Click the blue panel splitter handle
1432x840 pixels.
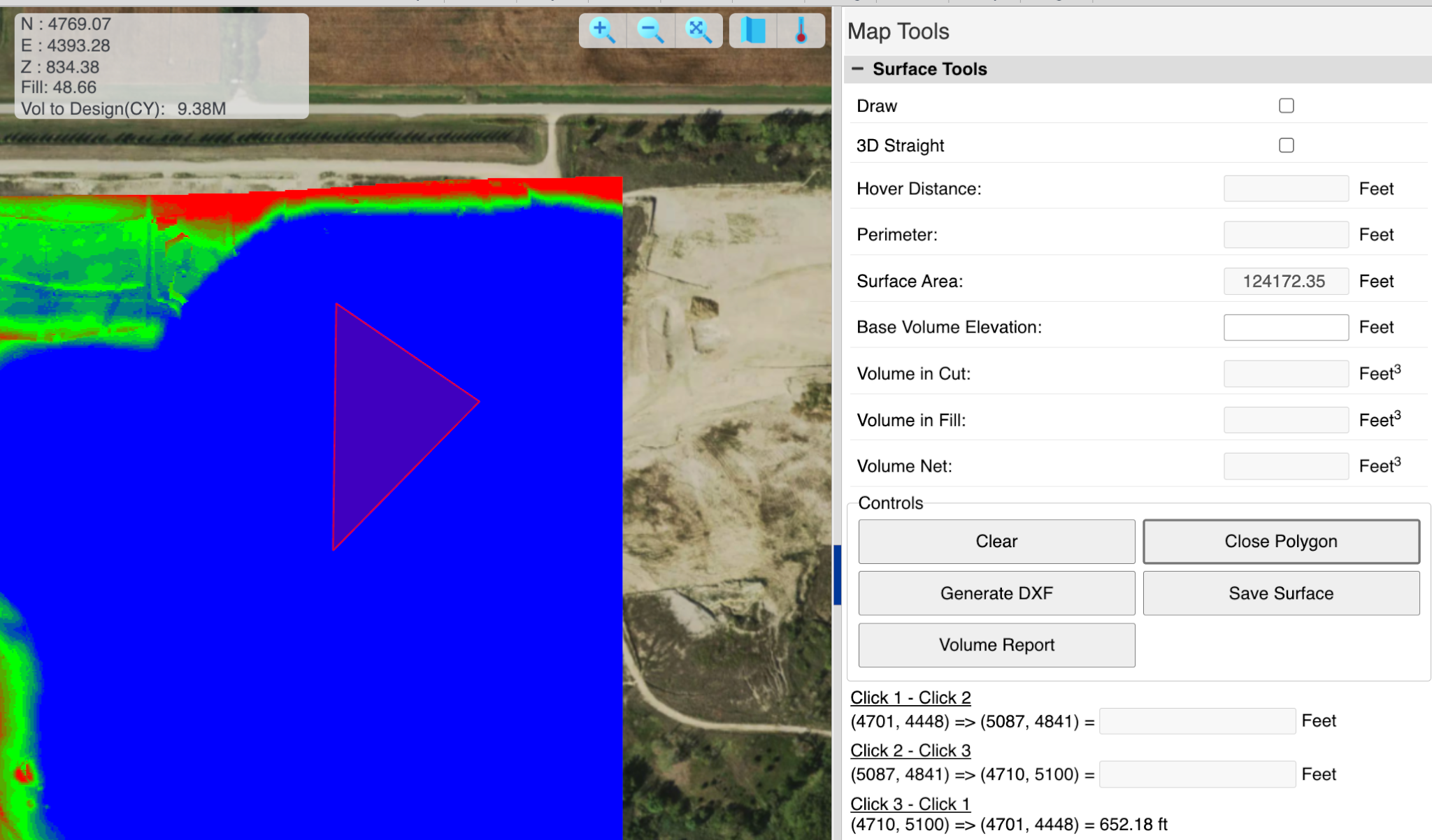pos(837,574)
